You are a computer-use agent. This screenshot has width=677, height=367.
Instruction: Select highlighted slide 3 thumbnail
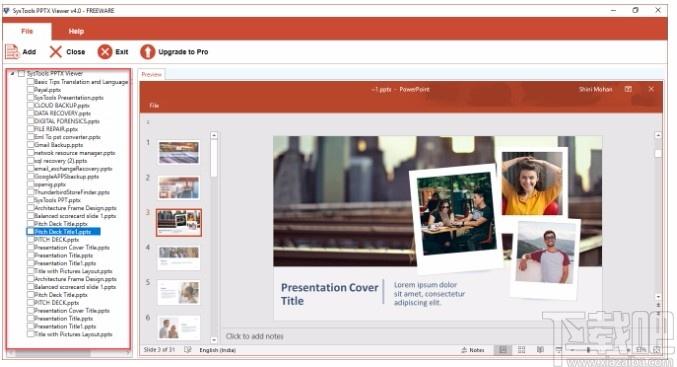(179, 222)
